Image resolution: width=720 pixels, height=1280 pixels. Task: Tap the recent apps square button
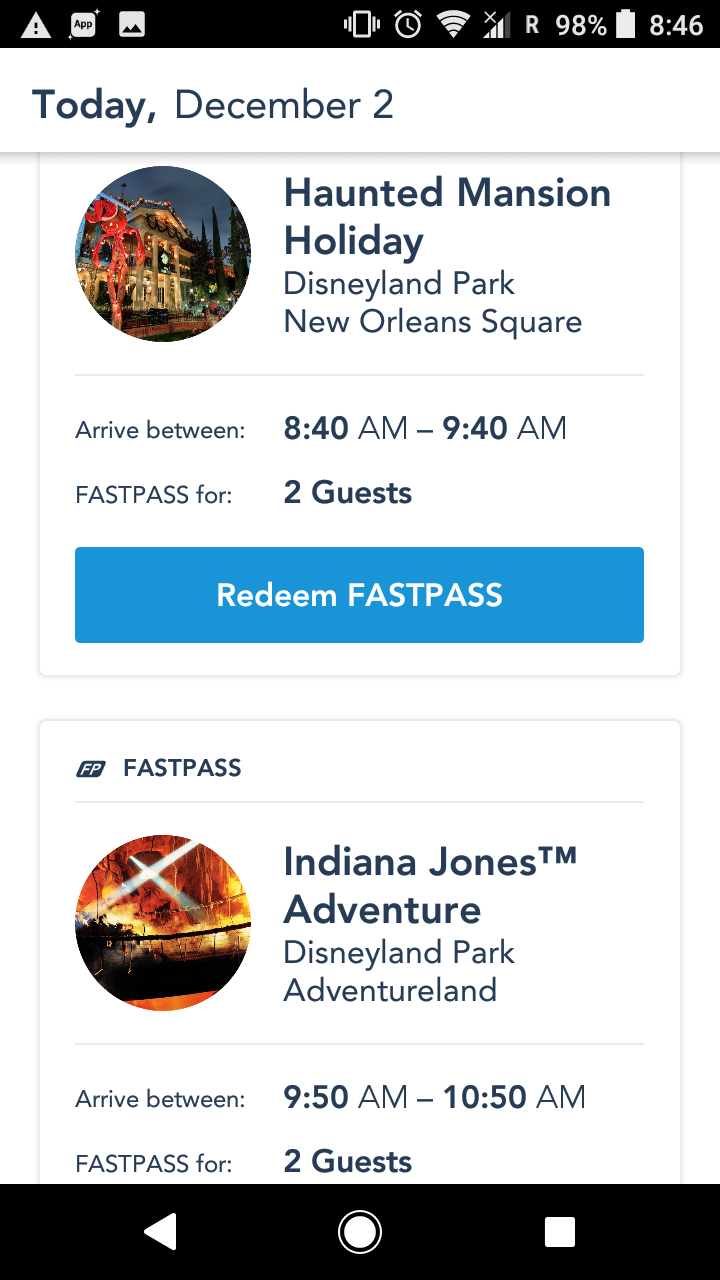tap(559, 1232)
